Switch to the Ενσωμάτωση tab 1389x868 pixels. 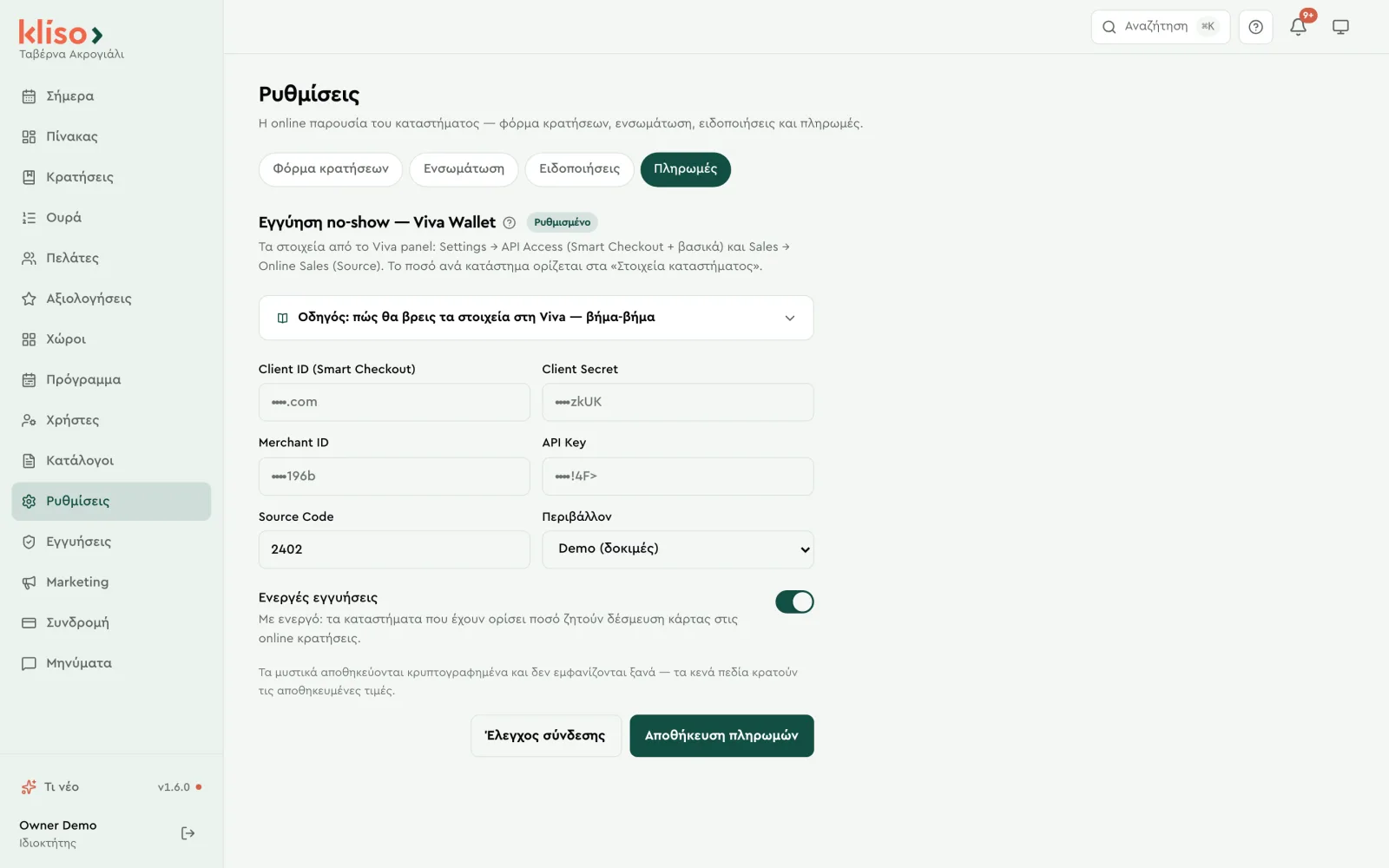pyautogui.click(x=464, y=169)
